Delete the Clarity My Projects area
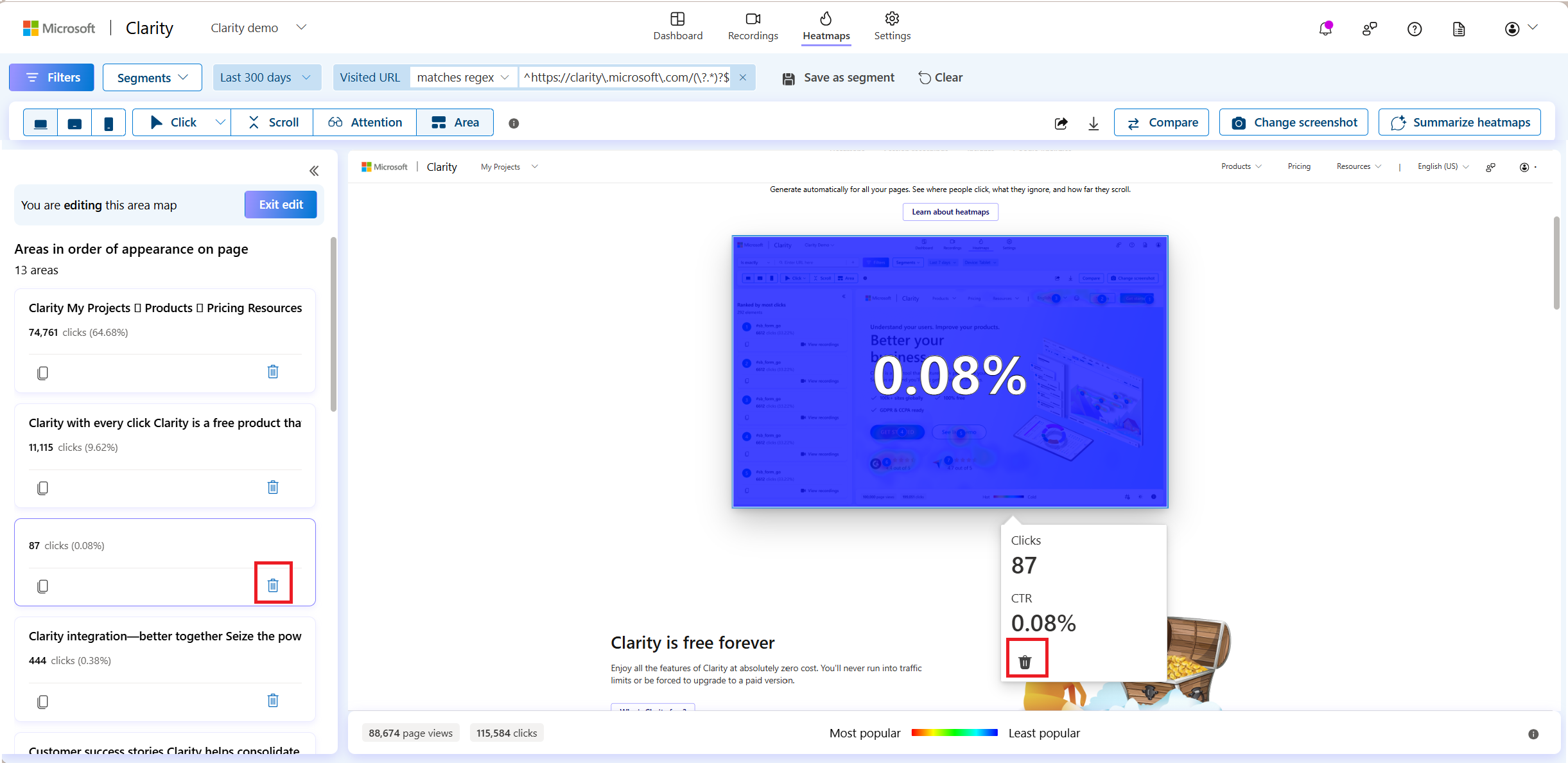This screenshot has height=763, width=1568. coord(273,372)
